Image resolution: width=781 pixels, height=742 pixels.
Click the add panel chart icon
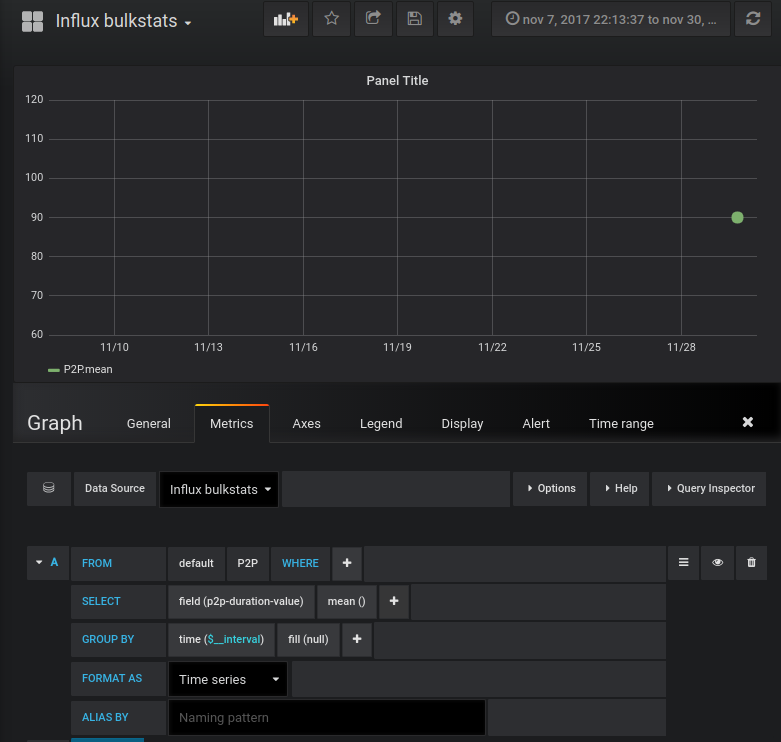point(285,19)
